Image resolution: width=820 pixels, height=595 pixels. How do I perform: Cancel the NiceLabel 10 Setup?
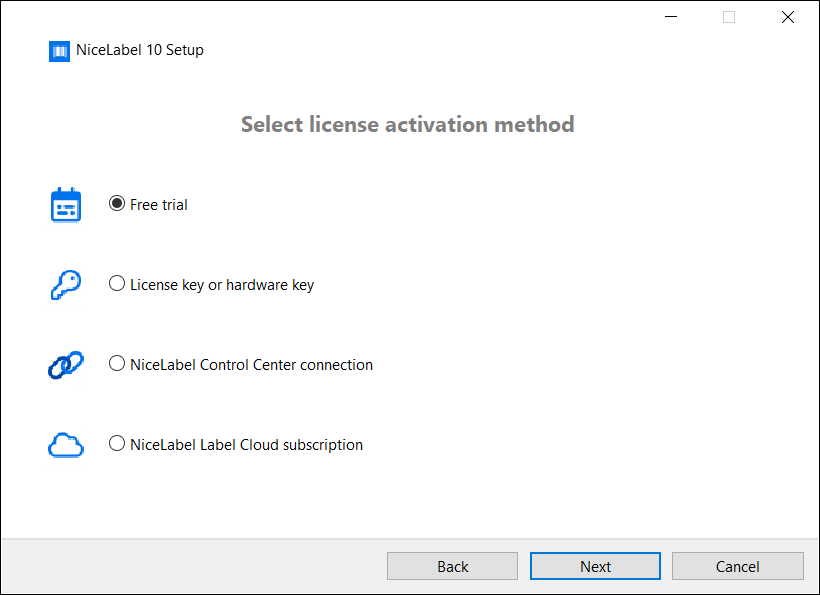click(x=737, y=565)
